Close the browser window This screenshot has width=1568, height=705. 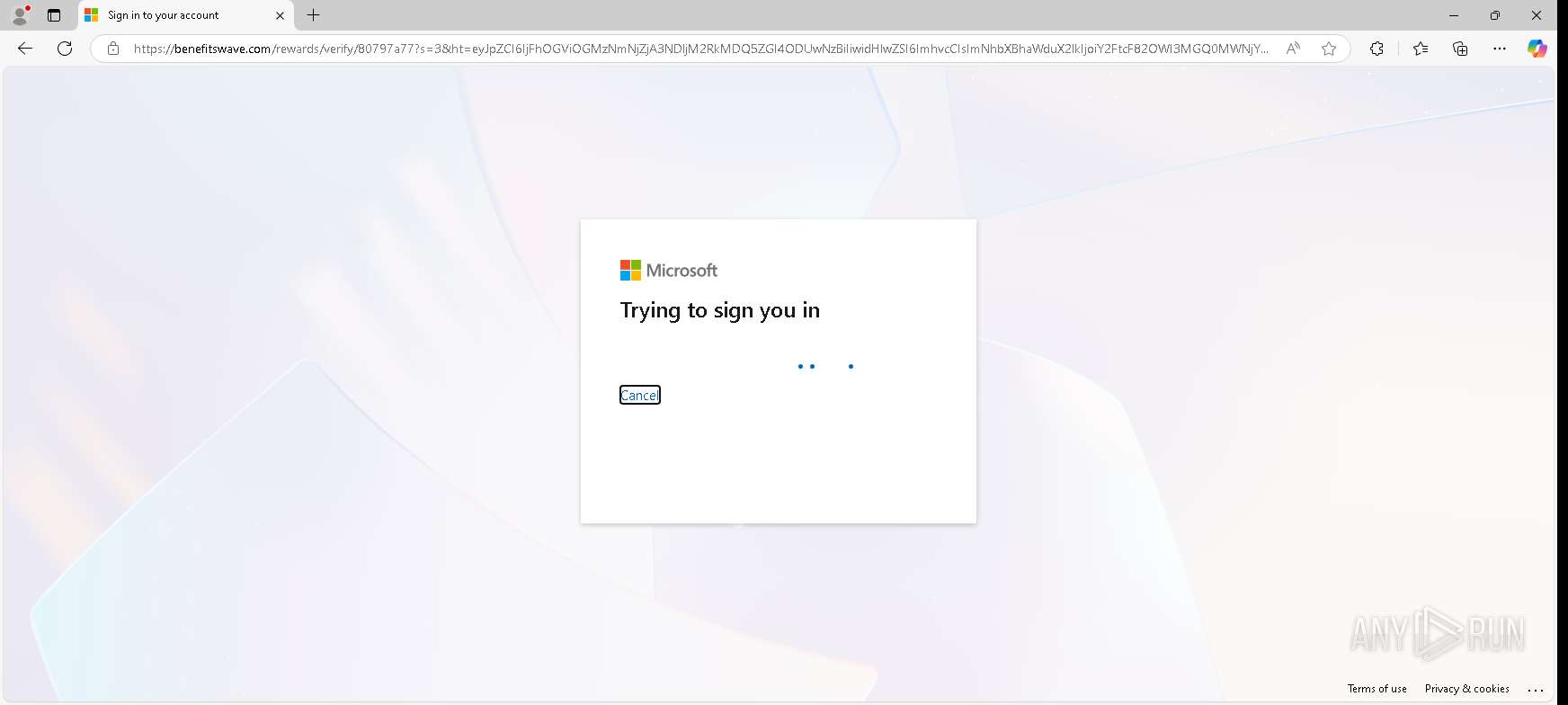coord(1537,15)
